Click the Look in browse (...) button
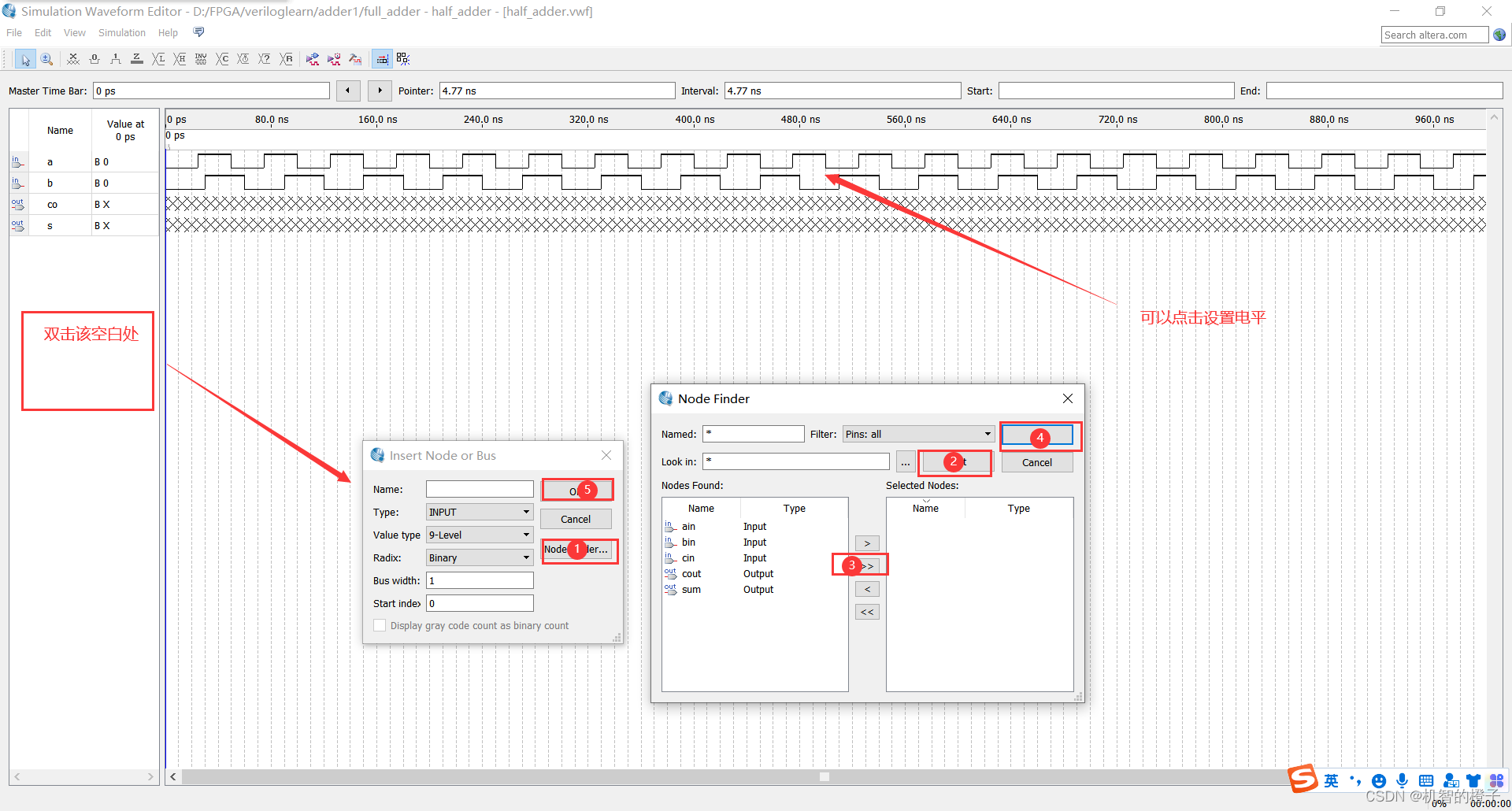Screen dimensions: 1512x811 tap(905, 461)
